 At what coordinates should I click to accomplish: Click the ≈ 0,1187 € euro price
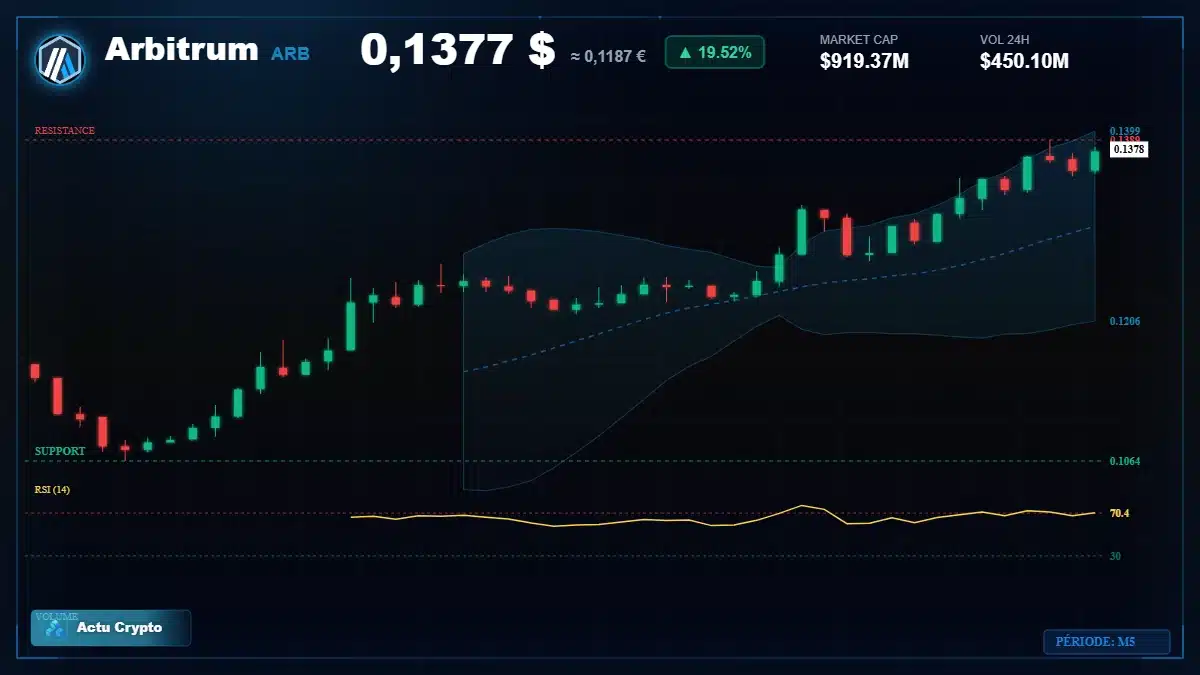tap(608, 56)
